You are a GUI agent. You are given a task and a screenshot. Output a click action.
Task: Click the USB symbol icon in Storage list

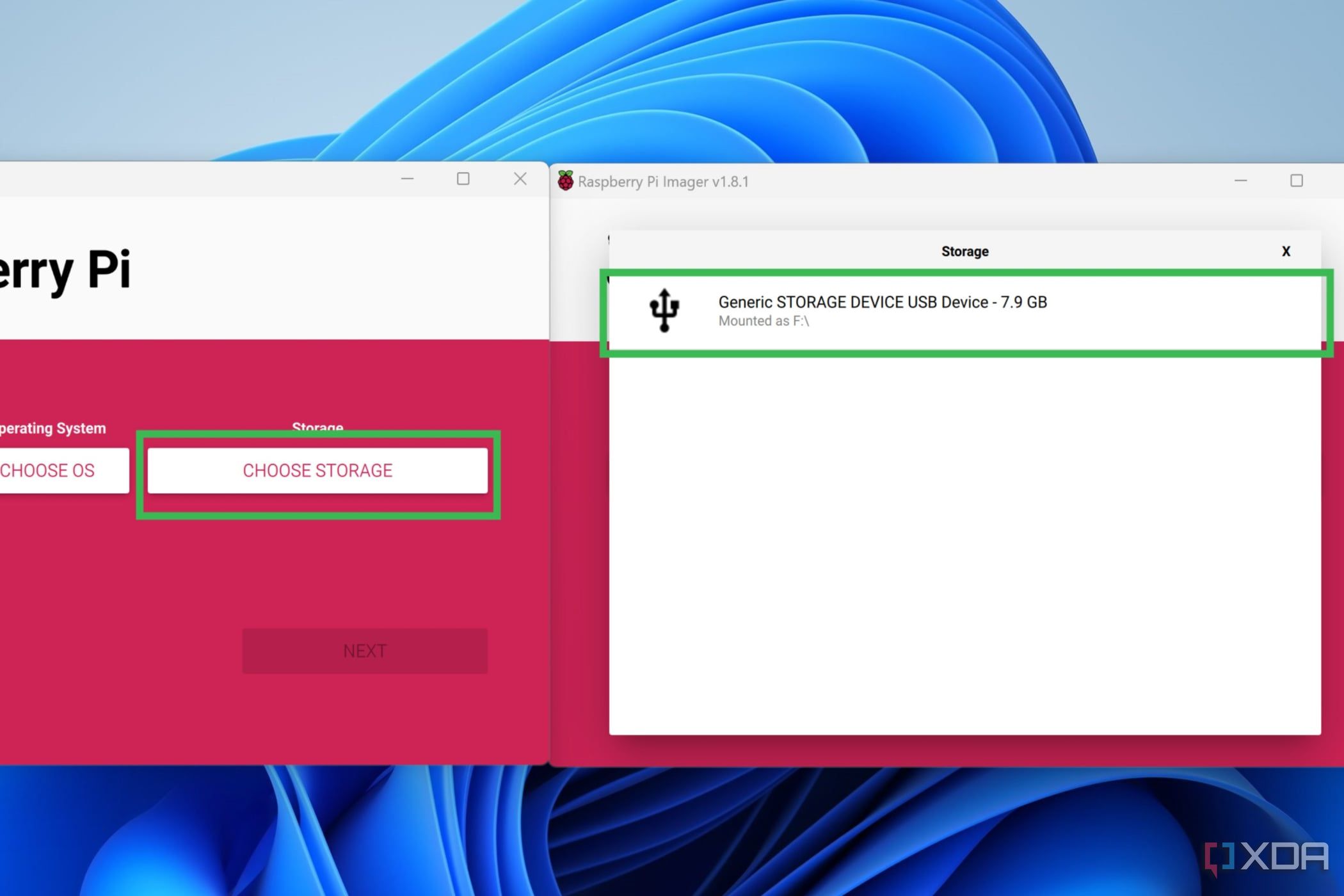664,310
